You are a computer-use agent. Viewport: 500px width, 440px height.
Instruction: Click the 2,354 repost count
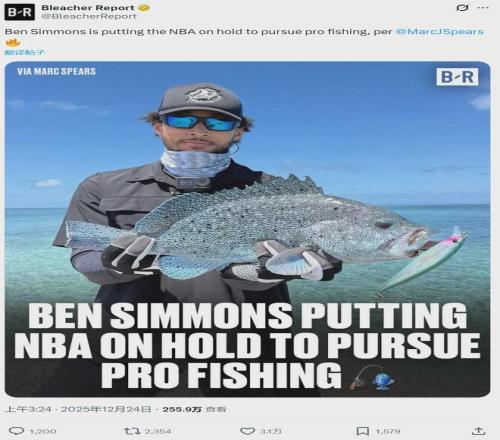coord(158,432)
